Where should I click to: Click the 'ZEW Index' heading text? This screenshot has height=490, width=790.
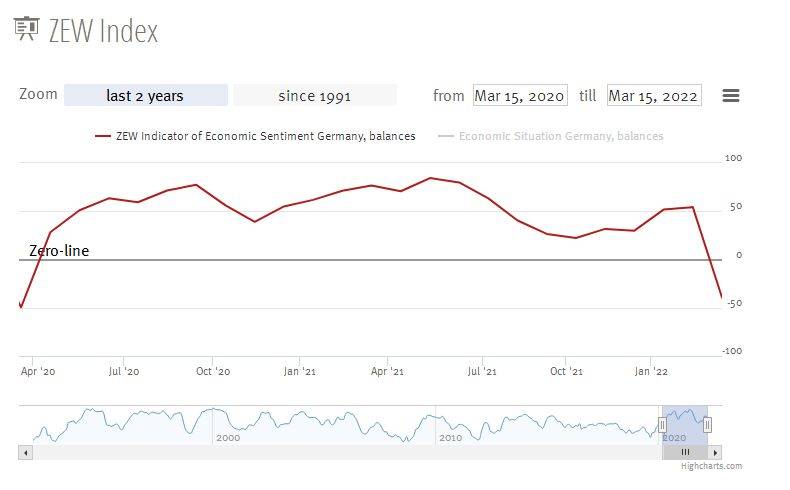pos(103,31)
